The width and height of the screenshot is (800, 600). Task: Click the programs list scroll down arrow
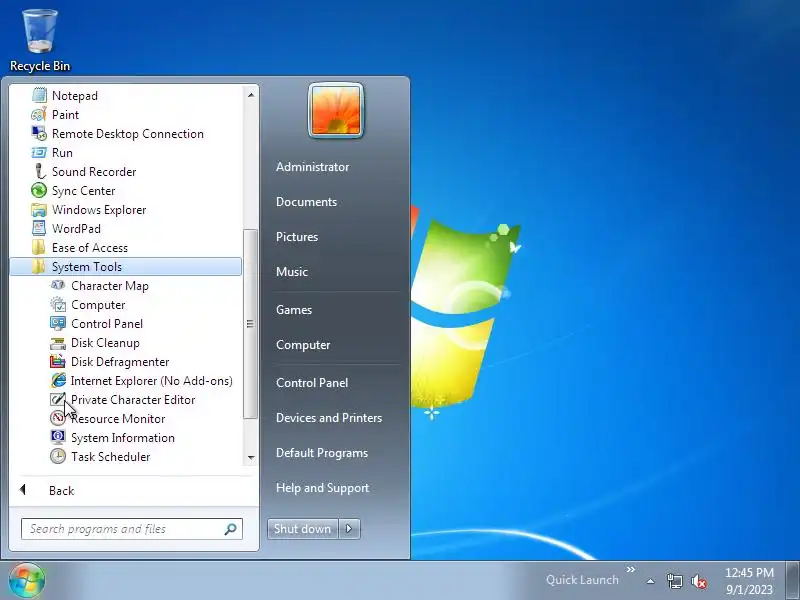click(251, 458)
